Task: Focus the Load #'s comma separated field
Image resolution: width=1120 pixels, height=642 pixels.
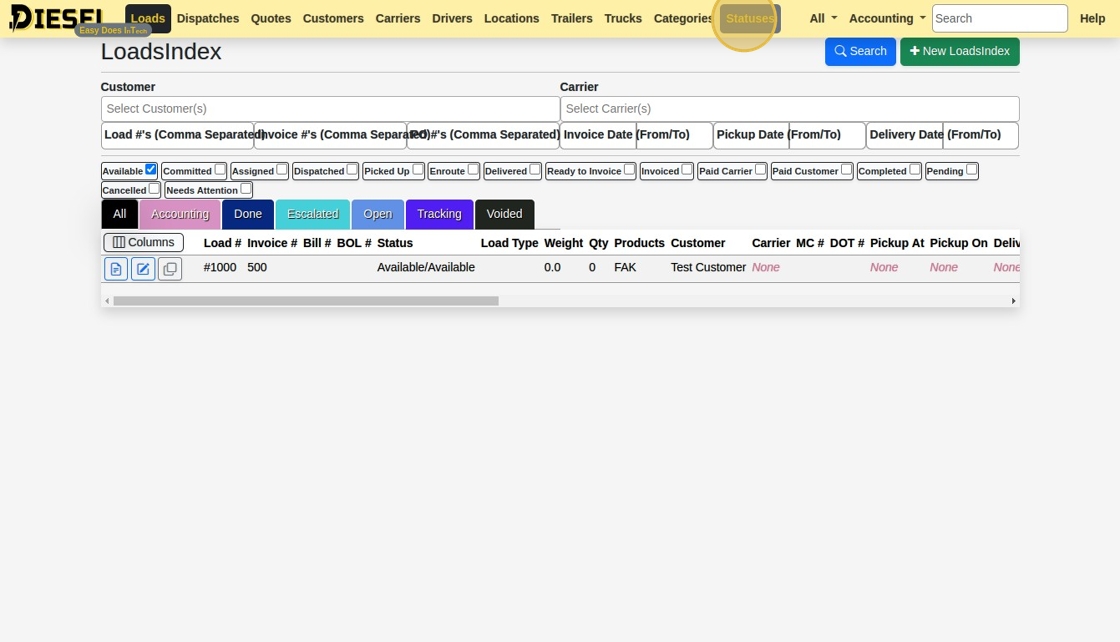Action: [x=177, y=135]
